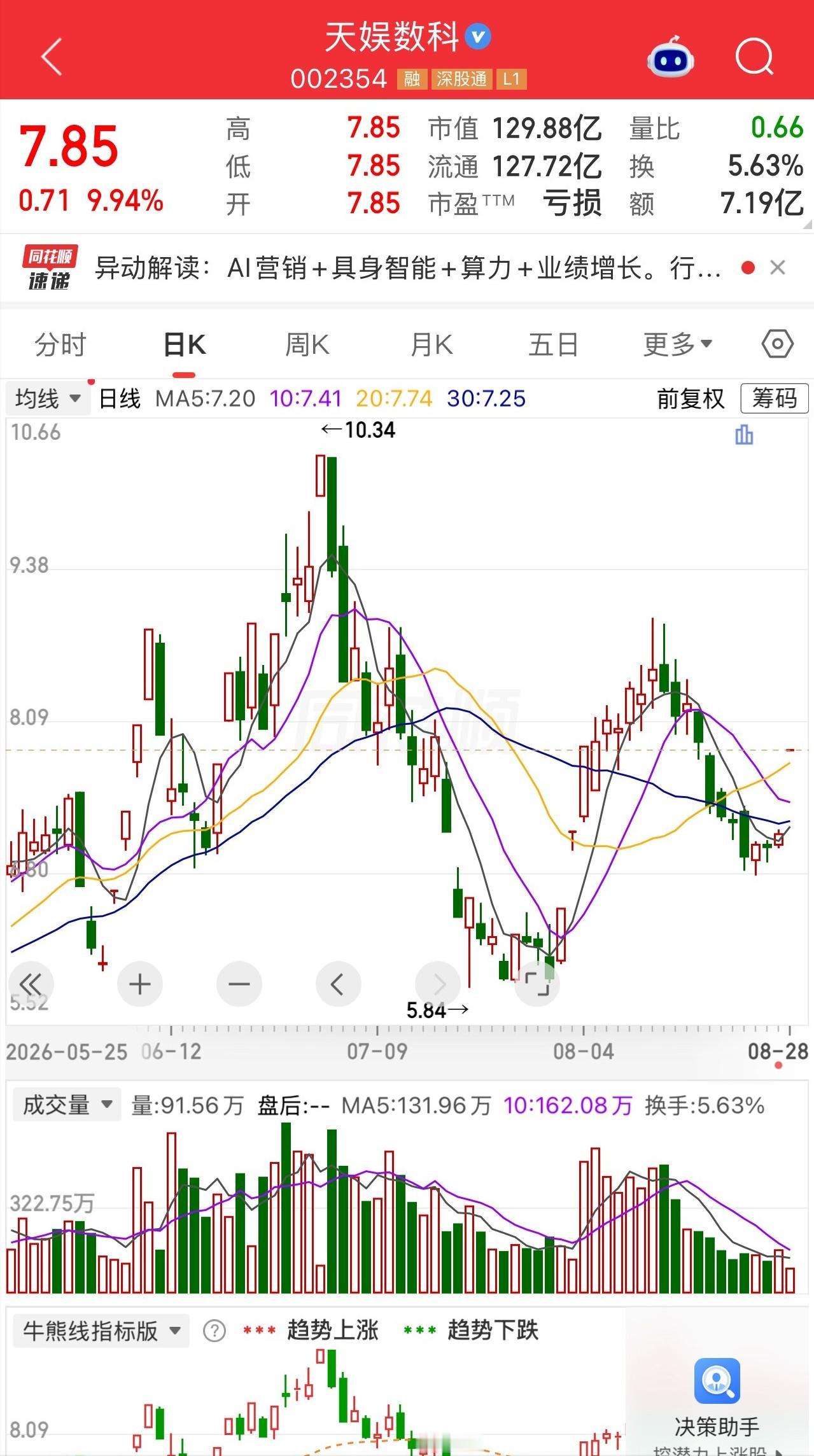814x1456 pixels.
Task: Toggle 前复权 price adjustment
Action: click(x=691, y=399)
